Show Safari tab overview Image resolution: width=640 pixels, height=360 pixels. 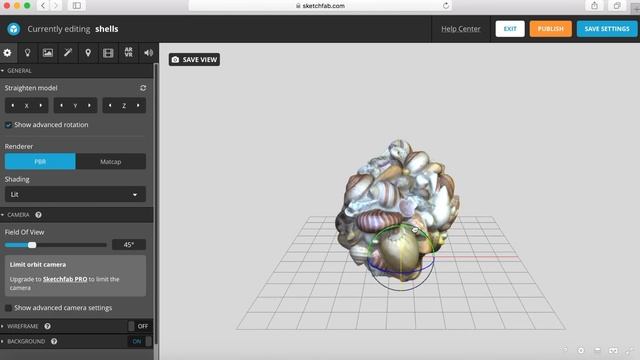pyautogui.click(x=617, y=6)
